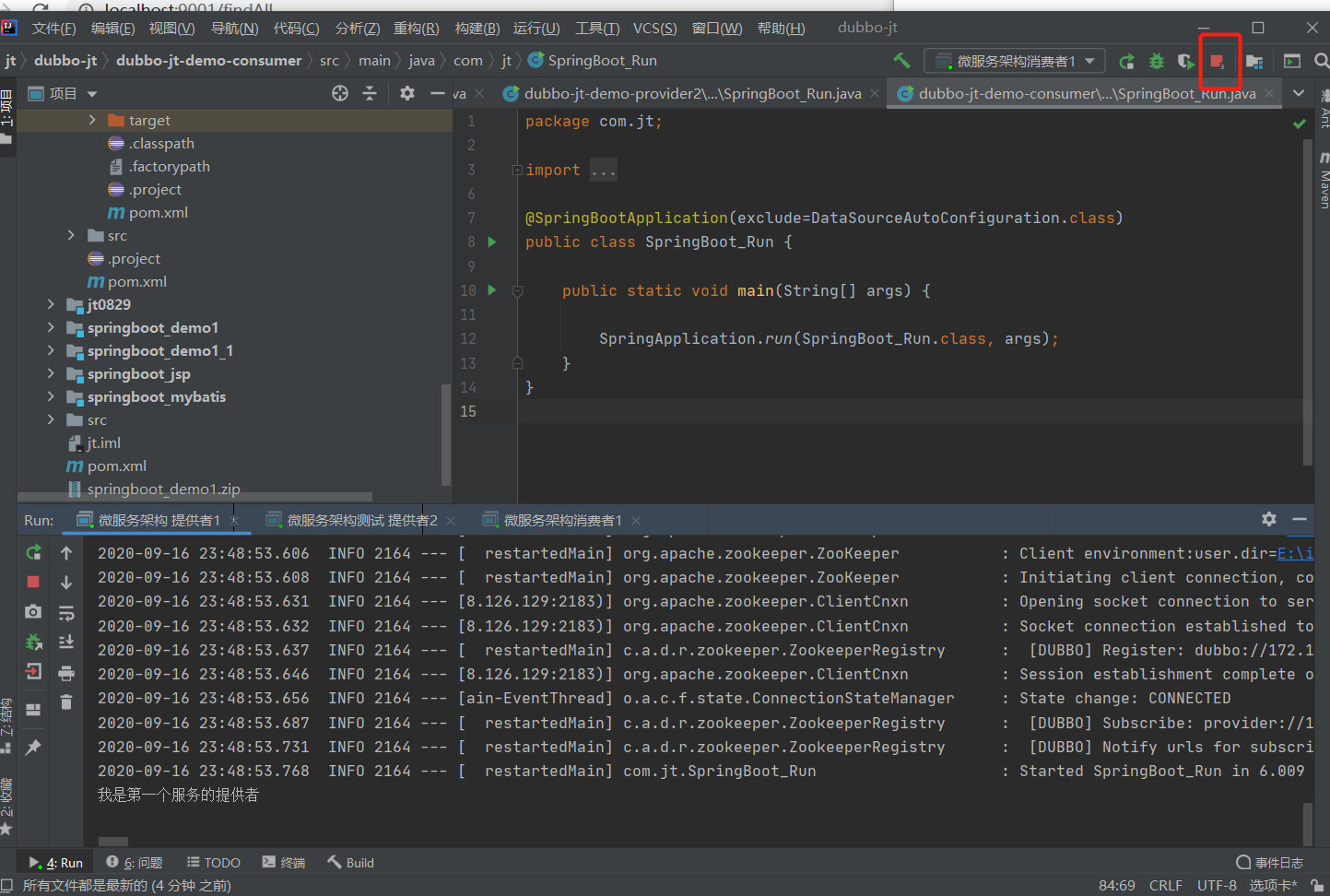Click run gutter arrow on line 8

point(492,242)
